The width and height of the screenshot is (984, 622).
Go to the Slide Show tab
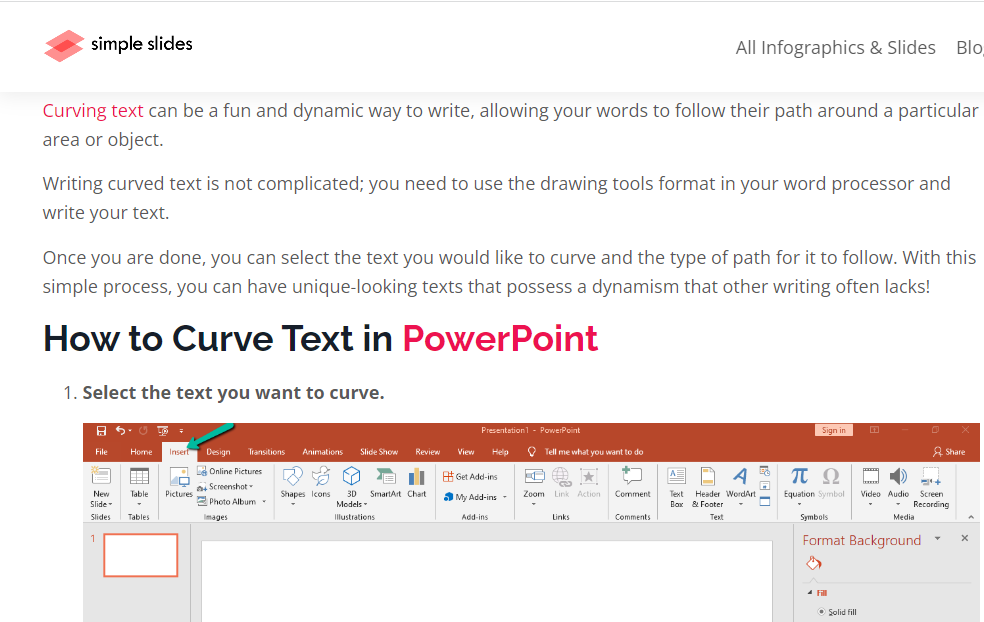tap(379, 452)
